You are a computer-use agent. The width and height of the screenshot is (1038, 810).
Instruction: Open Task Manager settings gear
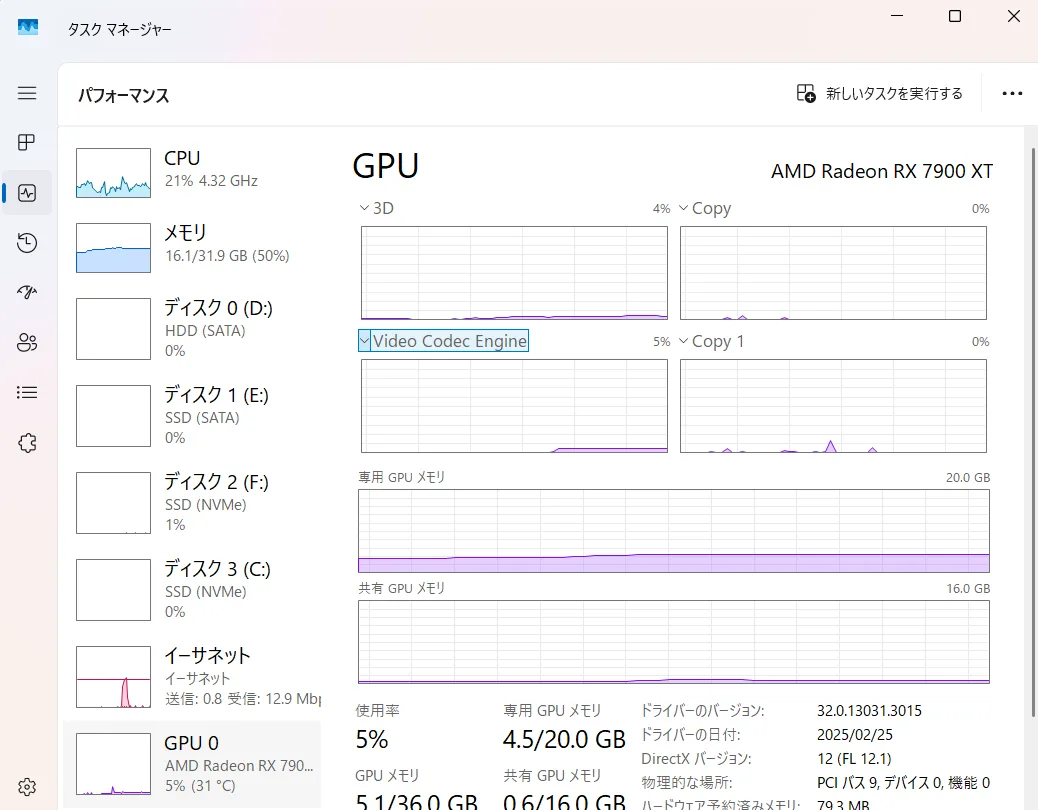(x=27, y=787)
